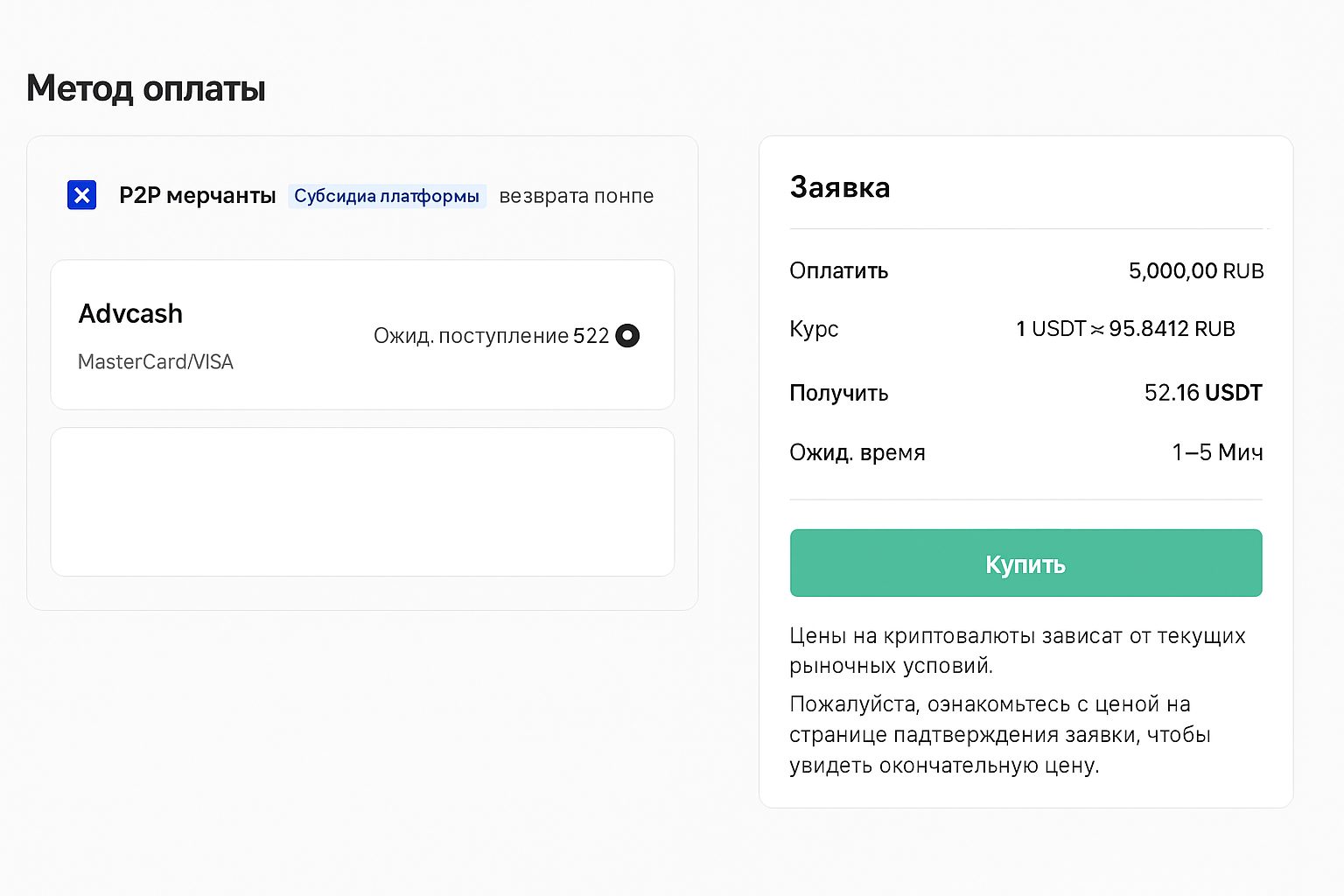Click the Ожид. поступление 522 text
This screenshot has height=896, width=1344.
tap(490, 336)
